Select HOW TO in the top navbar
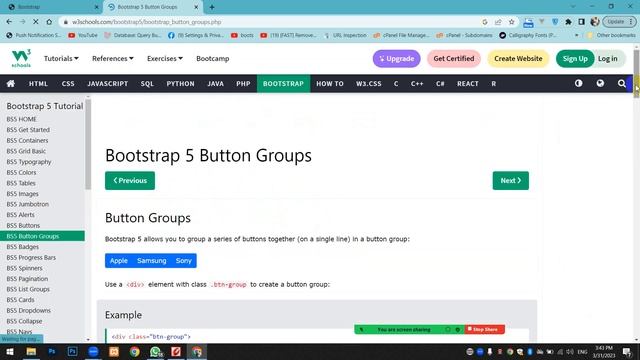This screenshot has height=360, width=640. tap(330, 84)
